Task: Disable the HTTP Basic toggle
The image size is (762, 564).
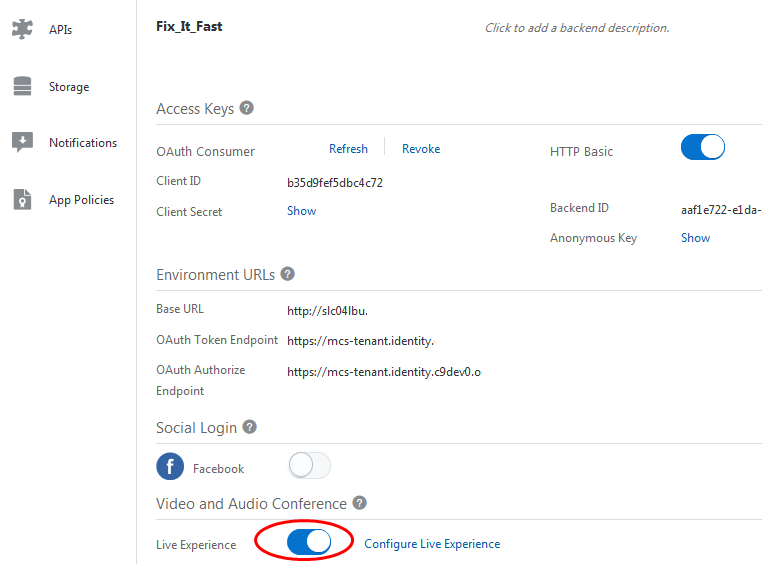Action: (x=703, y=148)
